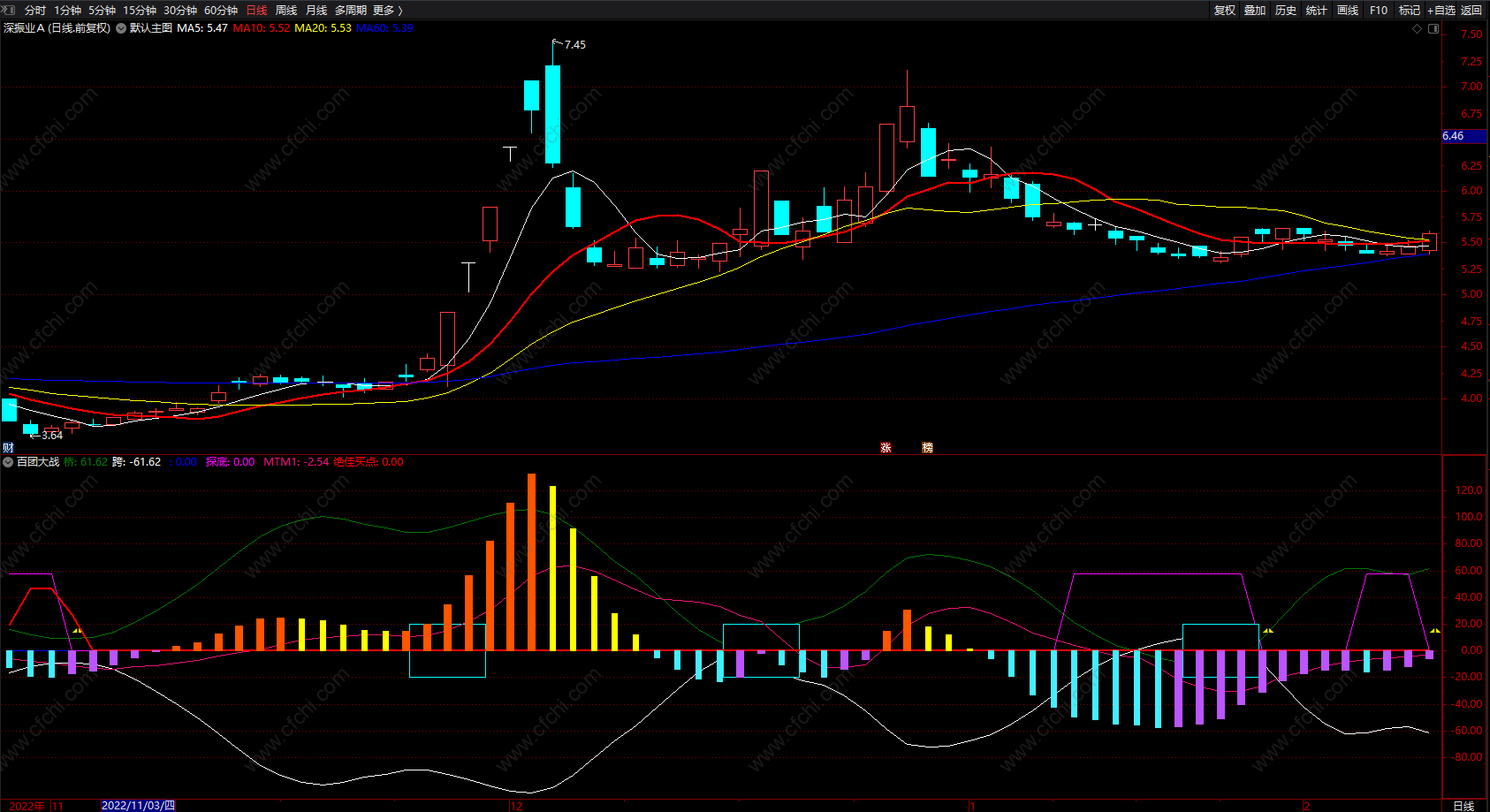Select the 周线 weekly chart tab
This screenshot has width=1490, height=812.
[x=286, y=11]
